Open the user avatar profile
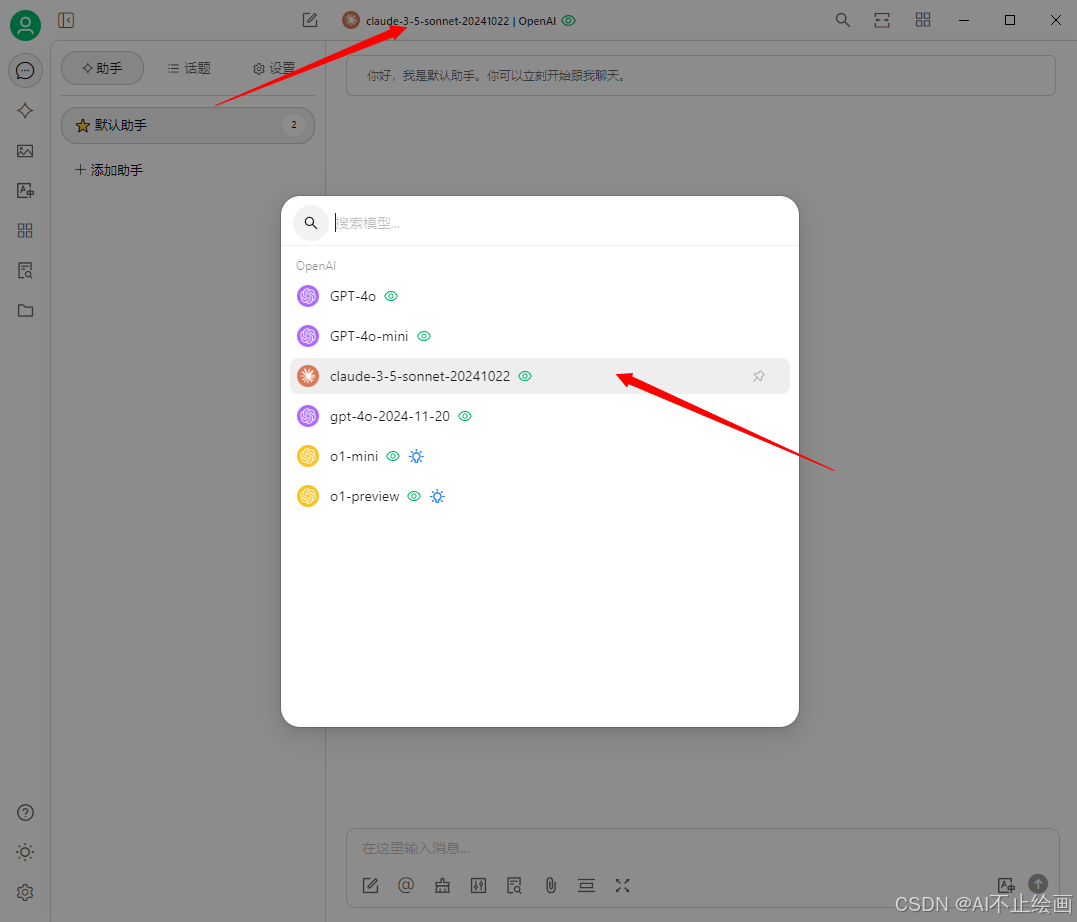The width and height of the screenshot is (1077, 922). tap(25, 25)
